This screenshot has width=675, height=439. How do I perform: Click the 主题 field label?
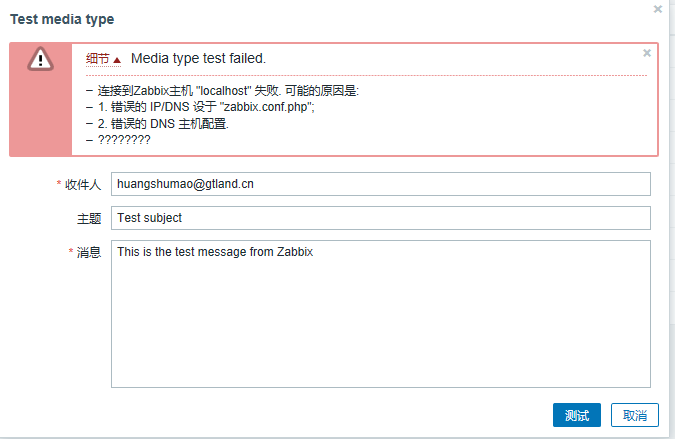(88, 218)
